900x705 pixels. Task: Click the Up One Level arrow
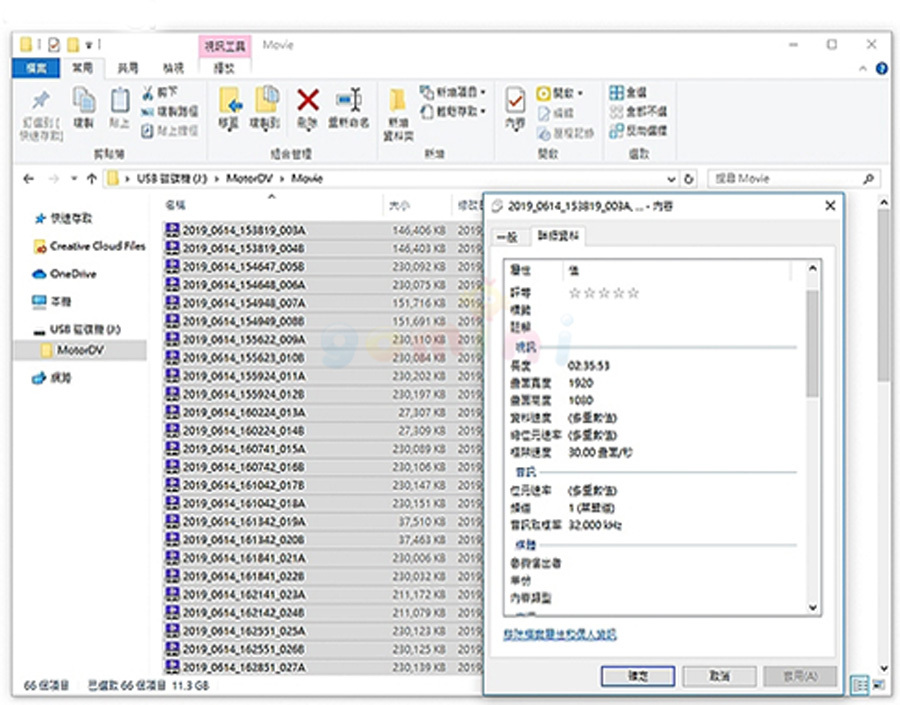tap(92, 179)
